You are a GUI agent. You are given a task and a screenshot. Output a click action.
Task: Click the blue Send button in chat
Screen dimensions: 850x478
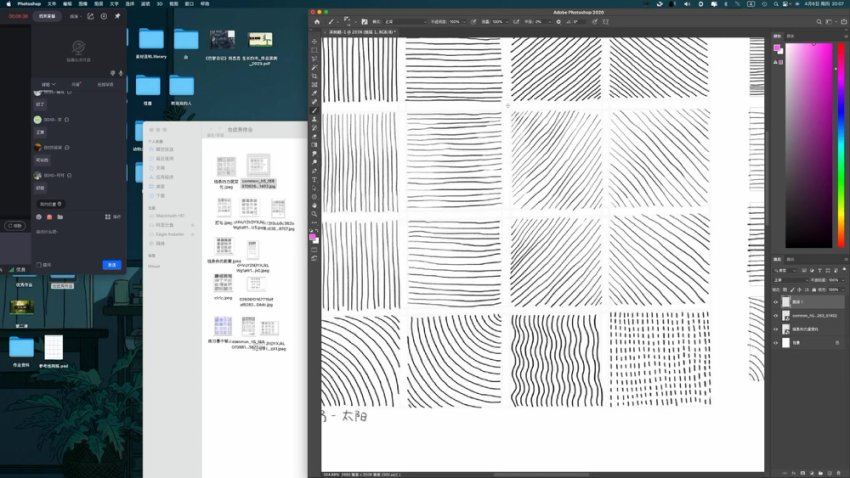pos(112,264)
